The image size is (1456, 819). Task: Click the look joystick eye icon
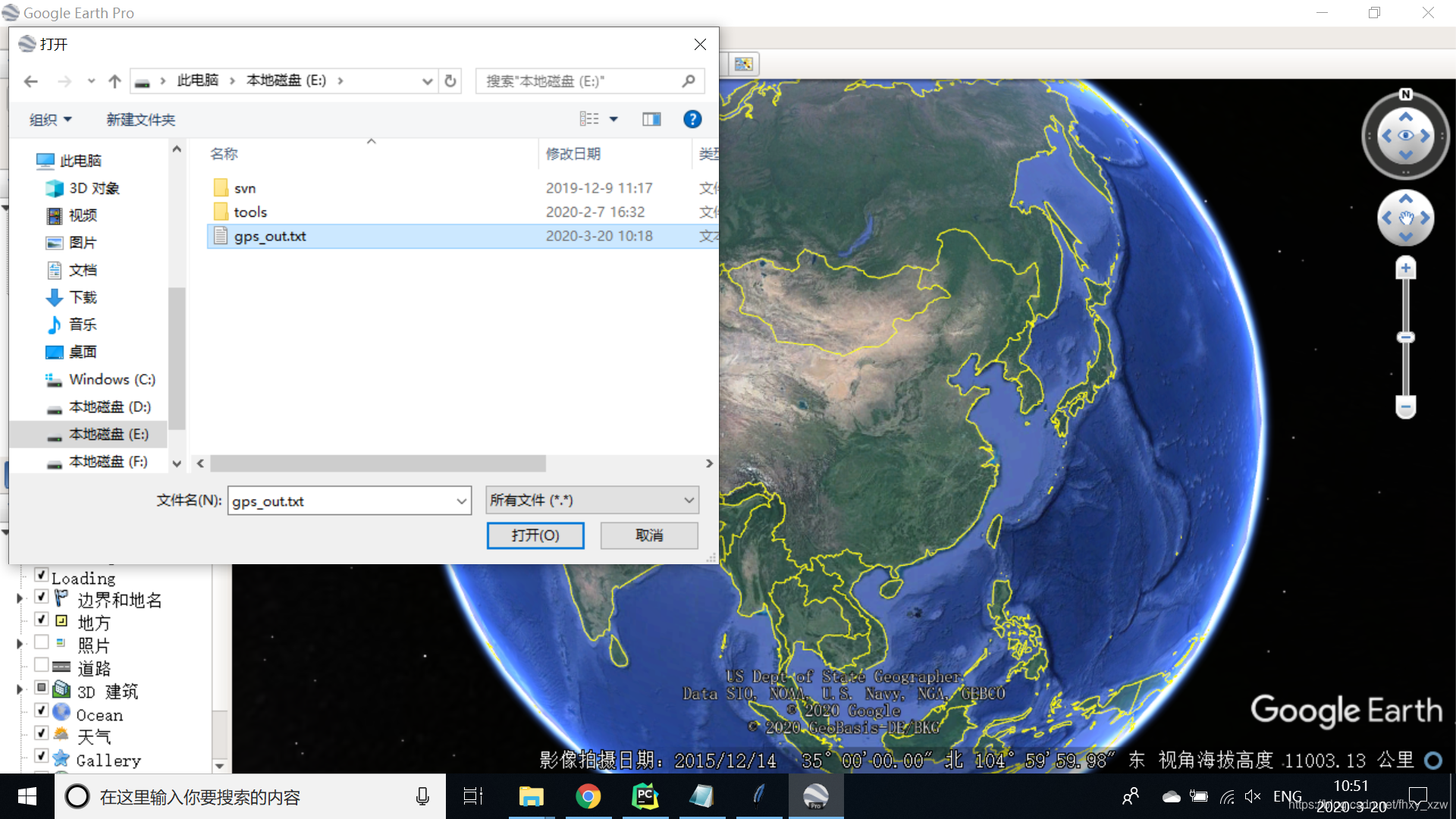[1406, 136]
